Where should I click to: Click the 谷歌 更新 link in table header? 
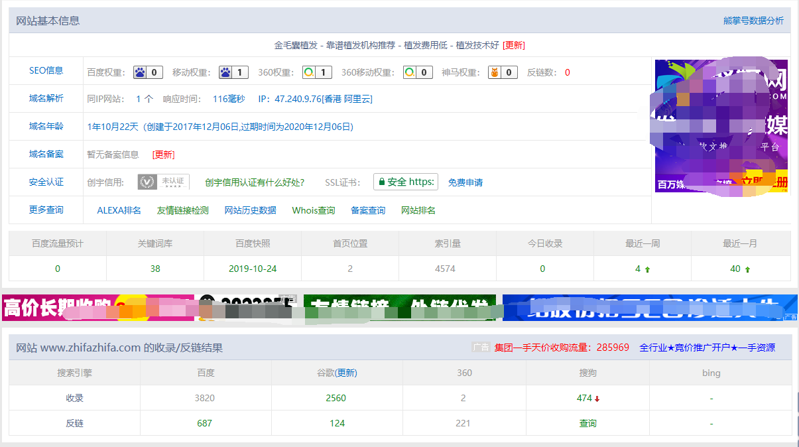pos(346,373)
